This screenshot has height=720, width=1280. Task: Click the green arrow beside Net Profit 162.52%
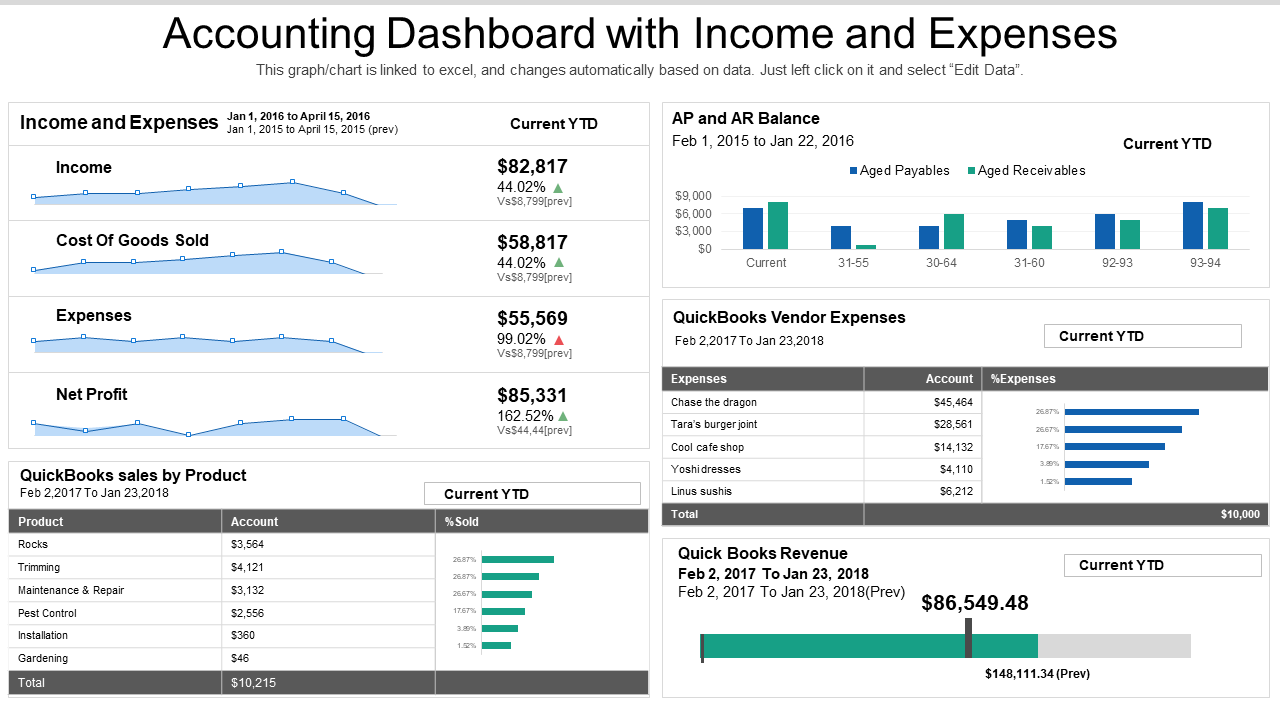pyautogui.click(x=563, y=416)
